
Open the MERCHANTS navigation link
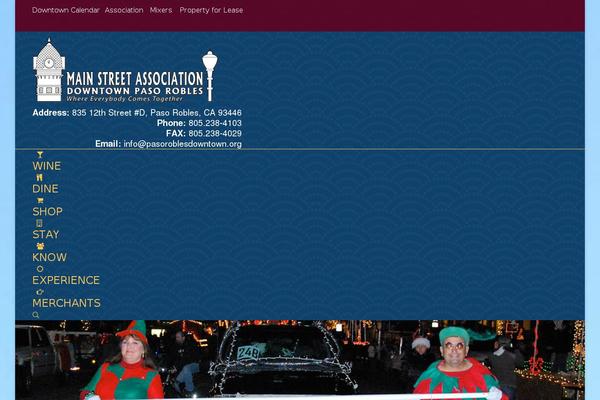(66, 303)
